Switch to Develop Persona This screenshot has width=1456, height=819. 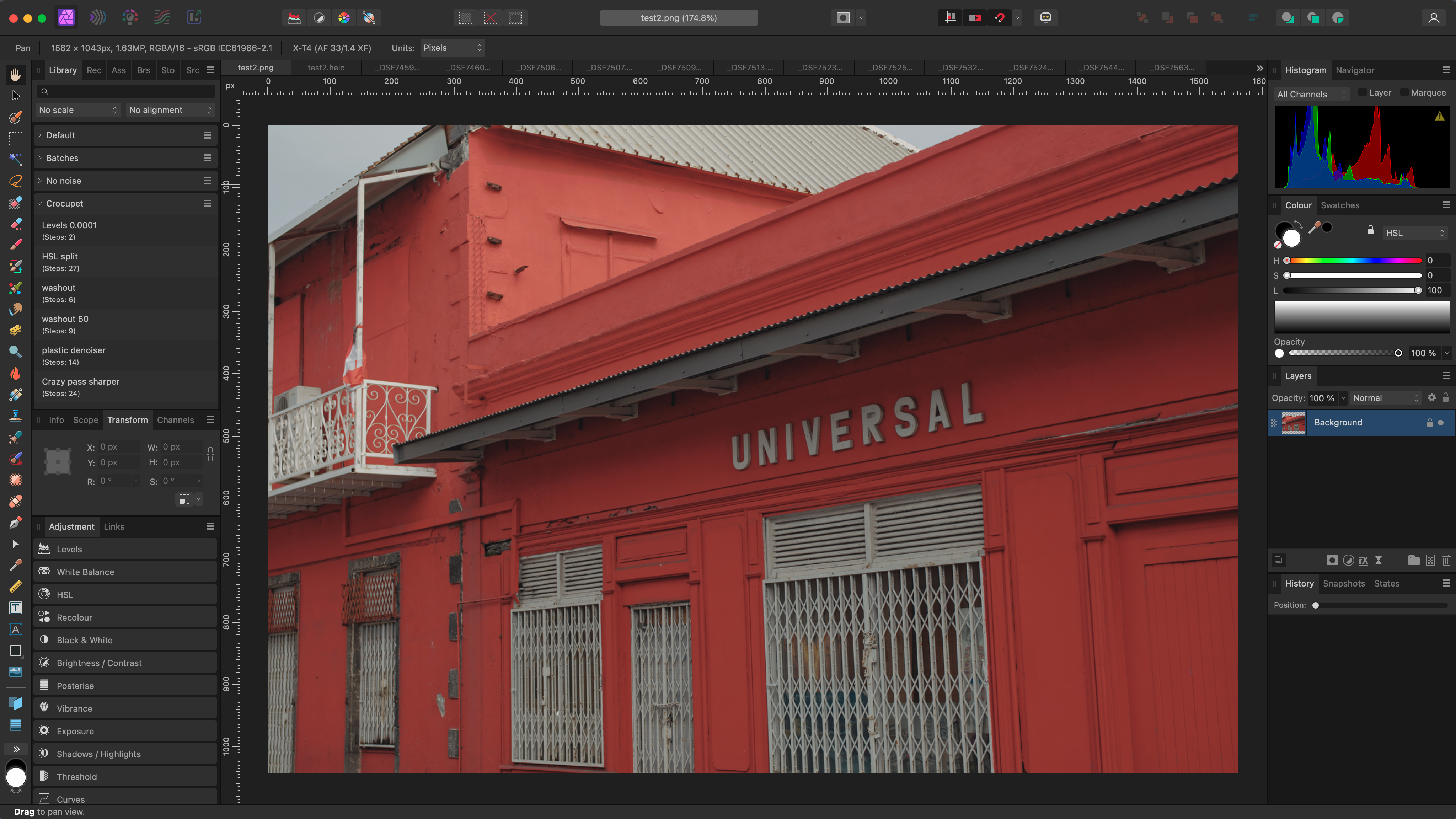[x=130, y=17]
